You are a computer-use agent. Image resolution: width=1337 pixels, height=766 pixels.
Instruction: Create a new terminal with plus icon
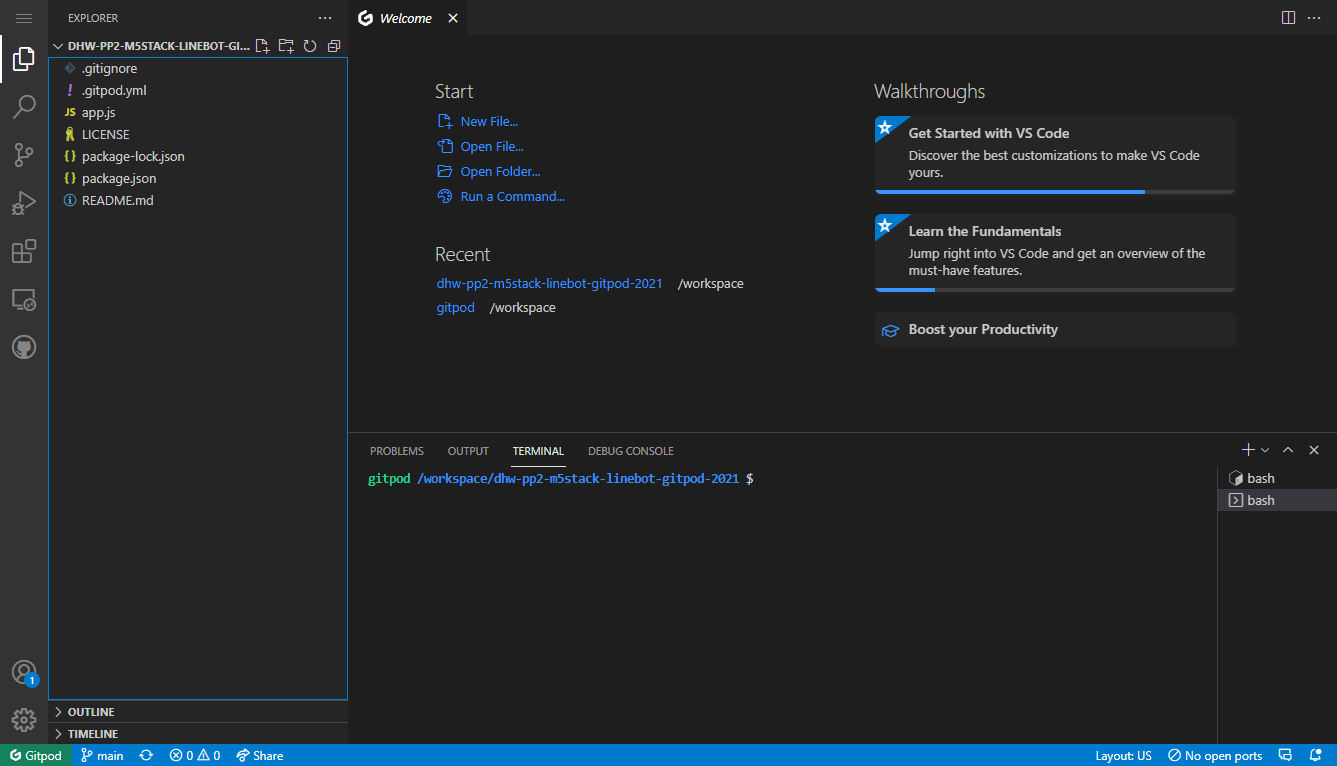point(1248,450)
